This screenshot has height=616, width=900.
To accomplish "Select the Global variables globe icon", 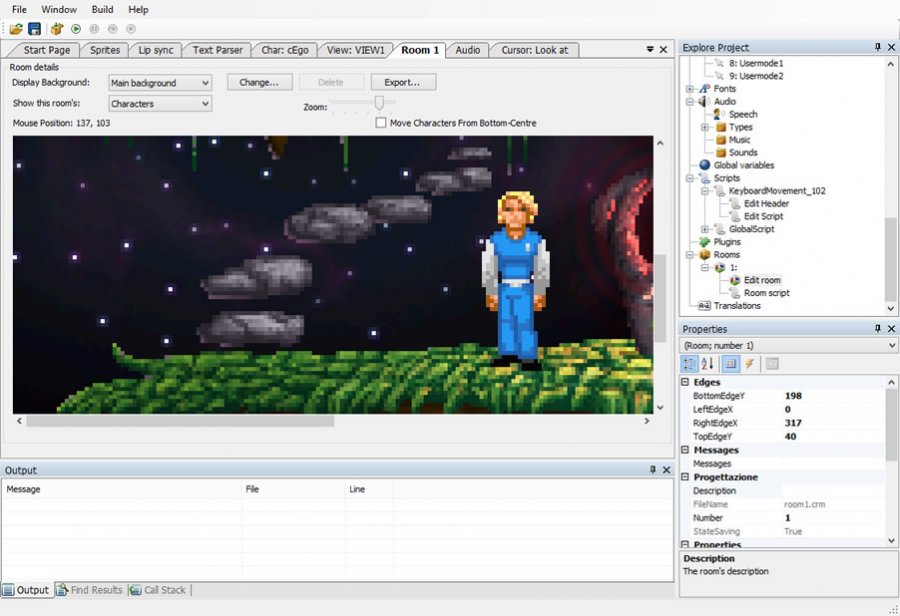I will point(705,165).
